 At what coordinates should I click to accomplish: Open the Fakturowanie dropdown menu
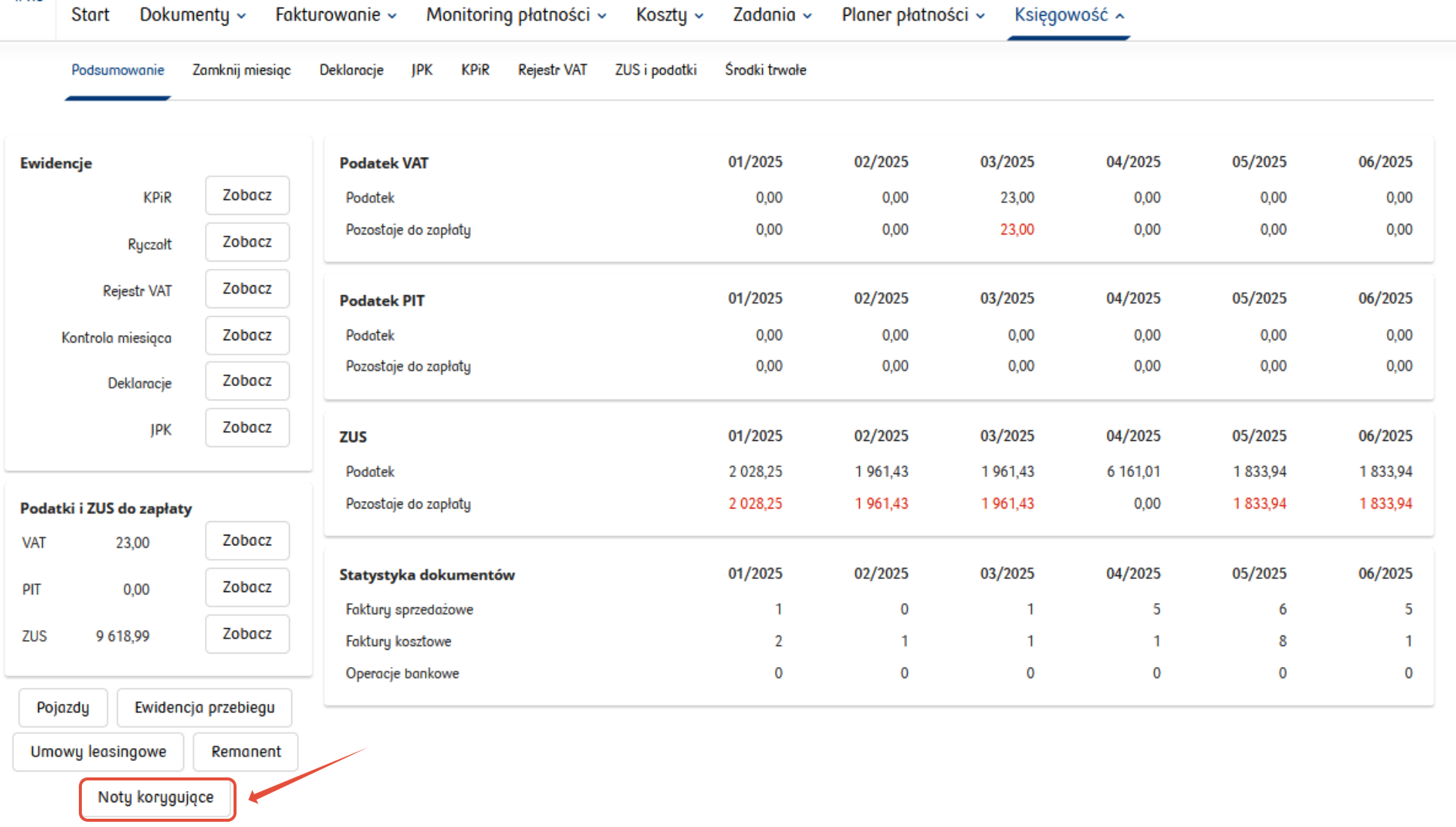click(336, 15)
